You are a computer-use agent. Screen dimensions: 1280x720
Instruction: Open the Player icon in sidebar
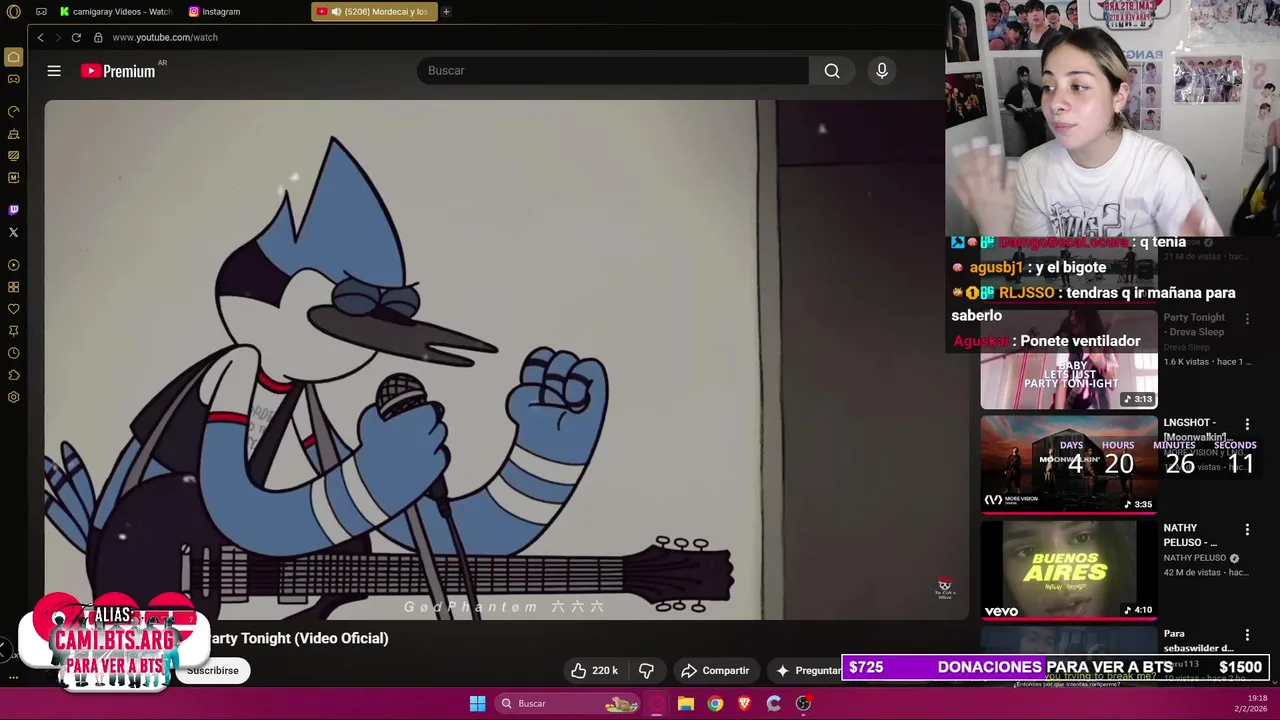13,265
